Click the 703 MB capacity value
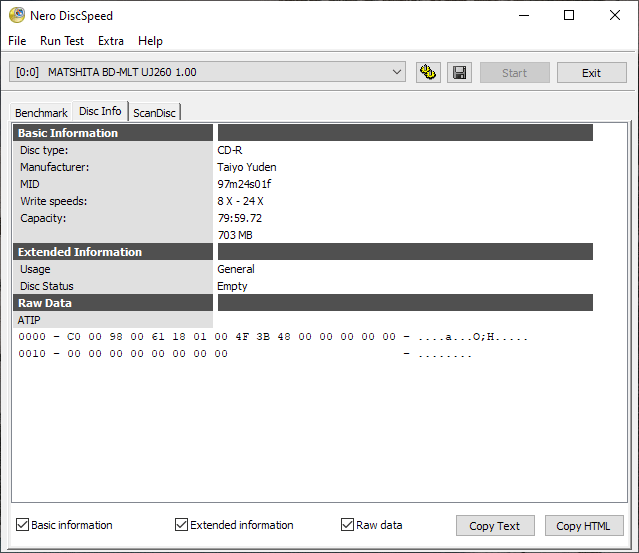 (235, 235)
